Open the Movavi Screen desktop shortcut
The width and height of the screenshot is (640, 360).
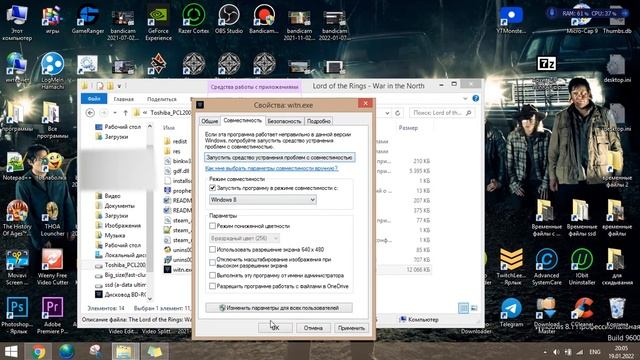[17, 267]
